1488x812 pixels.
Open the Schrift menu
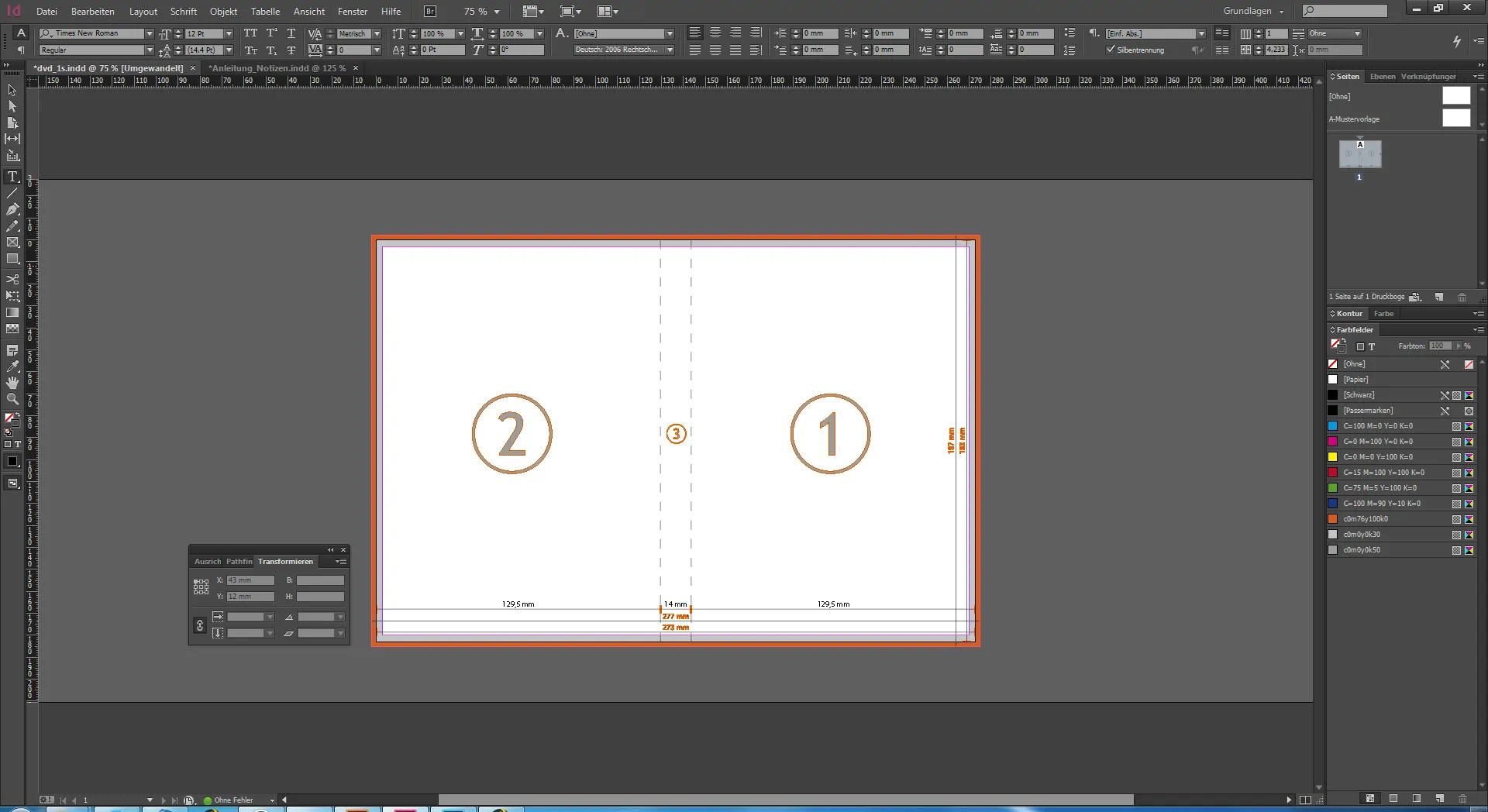[184, 12]
